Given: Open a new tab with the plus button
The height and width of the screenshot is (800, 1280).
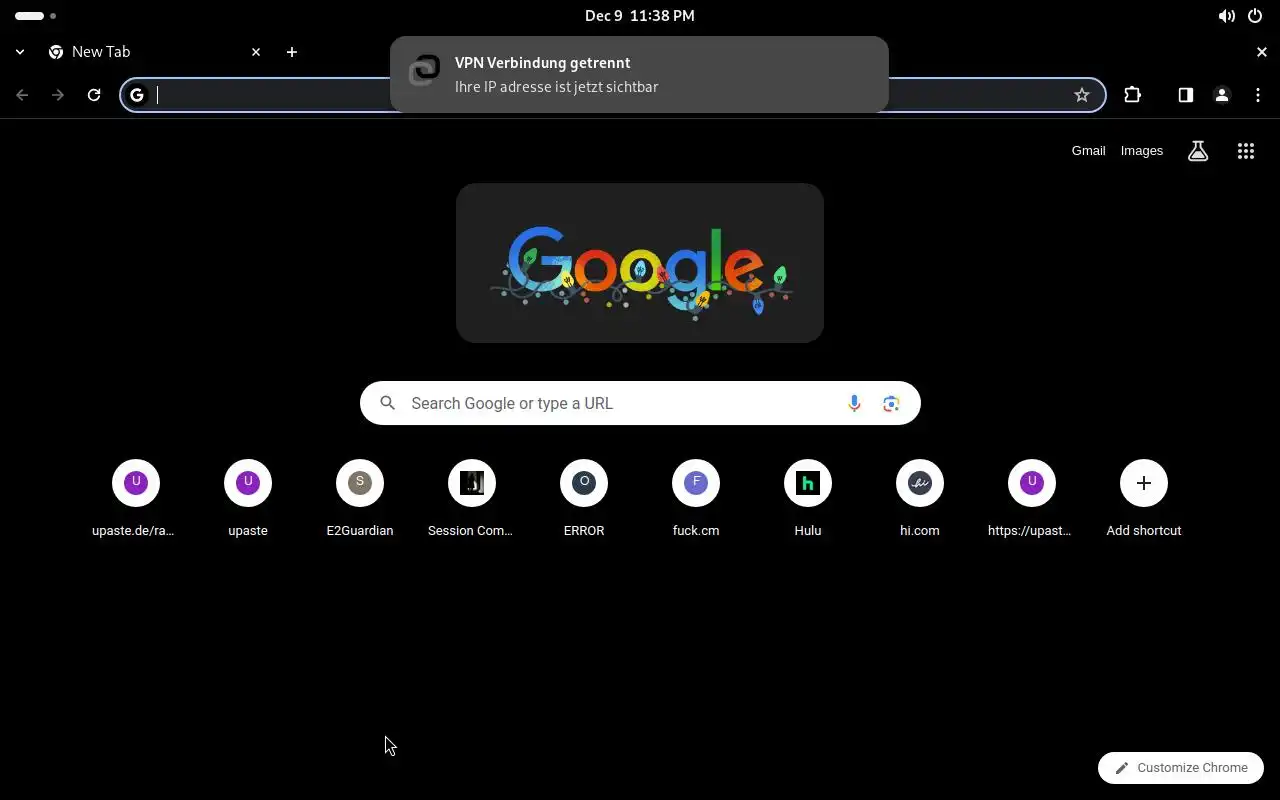Looking at the screenshot, I should (291, 52).
